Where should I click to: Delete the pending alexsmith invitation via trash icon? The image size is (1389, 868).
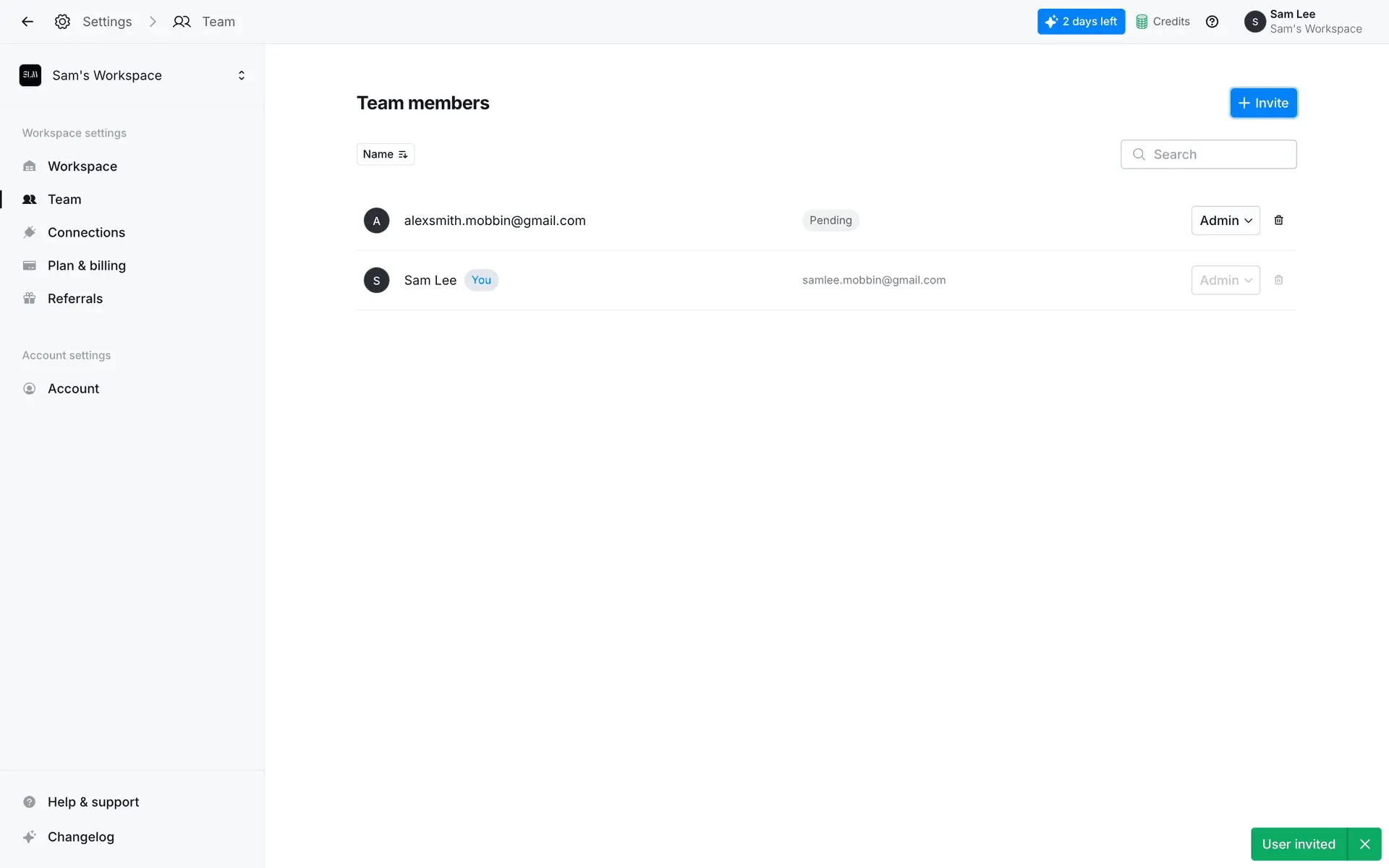pyautogui.click(x=1278, y=221)
